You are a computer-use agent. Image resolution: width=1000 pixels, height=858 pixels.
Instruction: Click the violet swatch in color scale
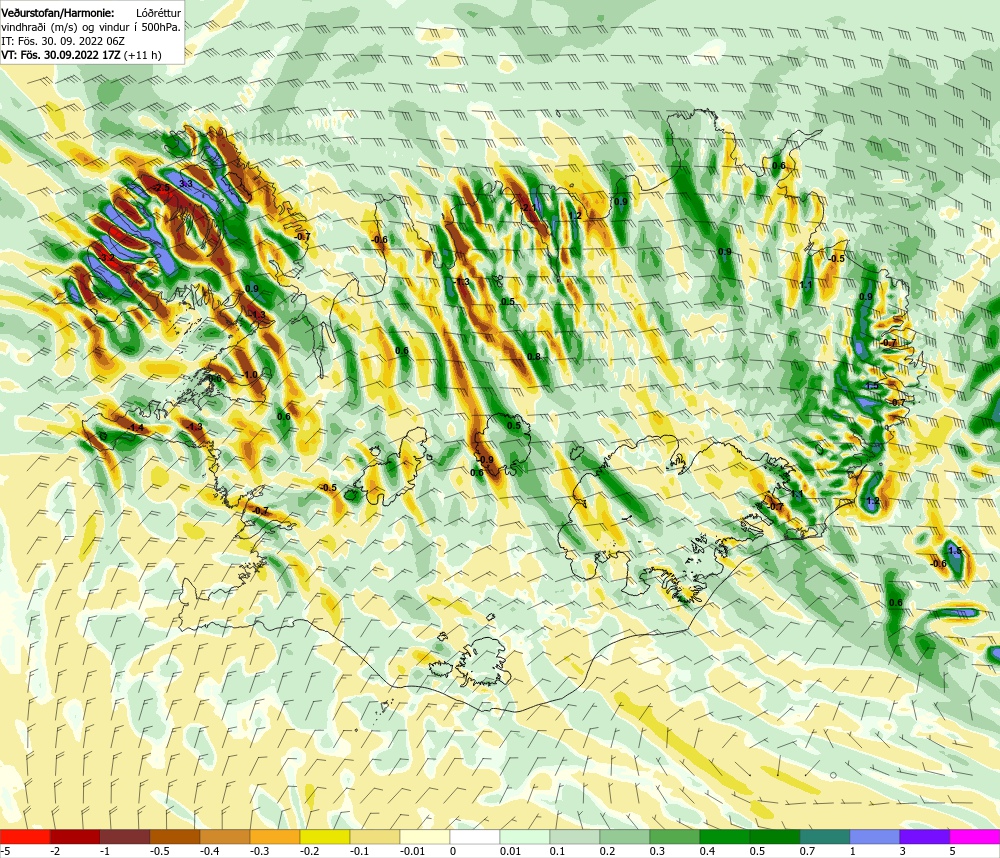point(925,836)
